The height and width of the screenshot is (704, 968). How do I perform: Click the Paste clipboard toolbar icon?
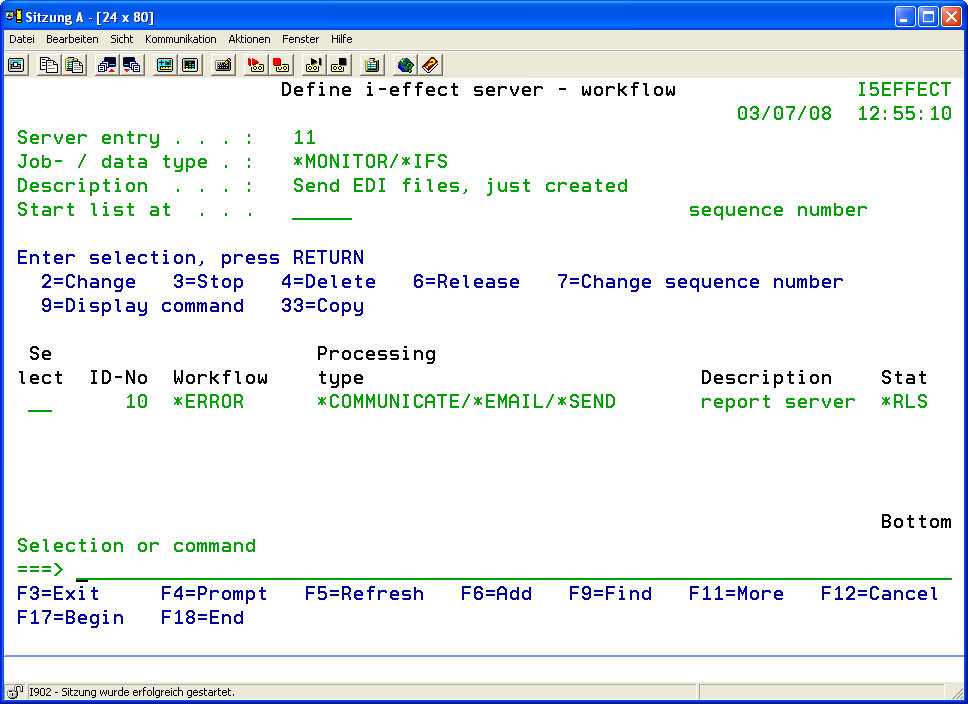pyautogui.click(x=74, y=65)
